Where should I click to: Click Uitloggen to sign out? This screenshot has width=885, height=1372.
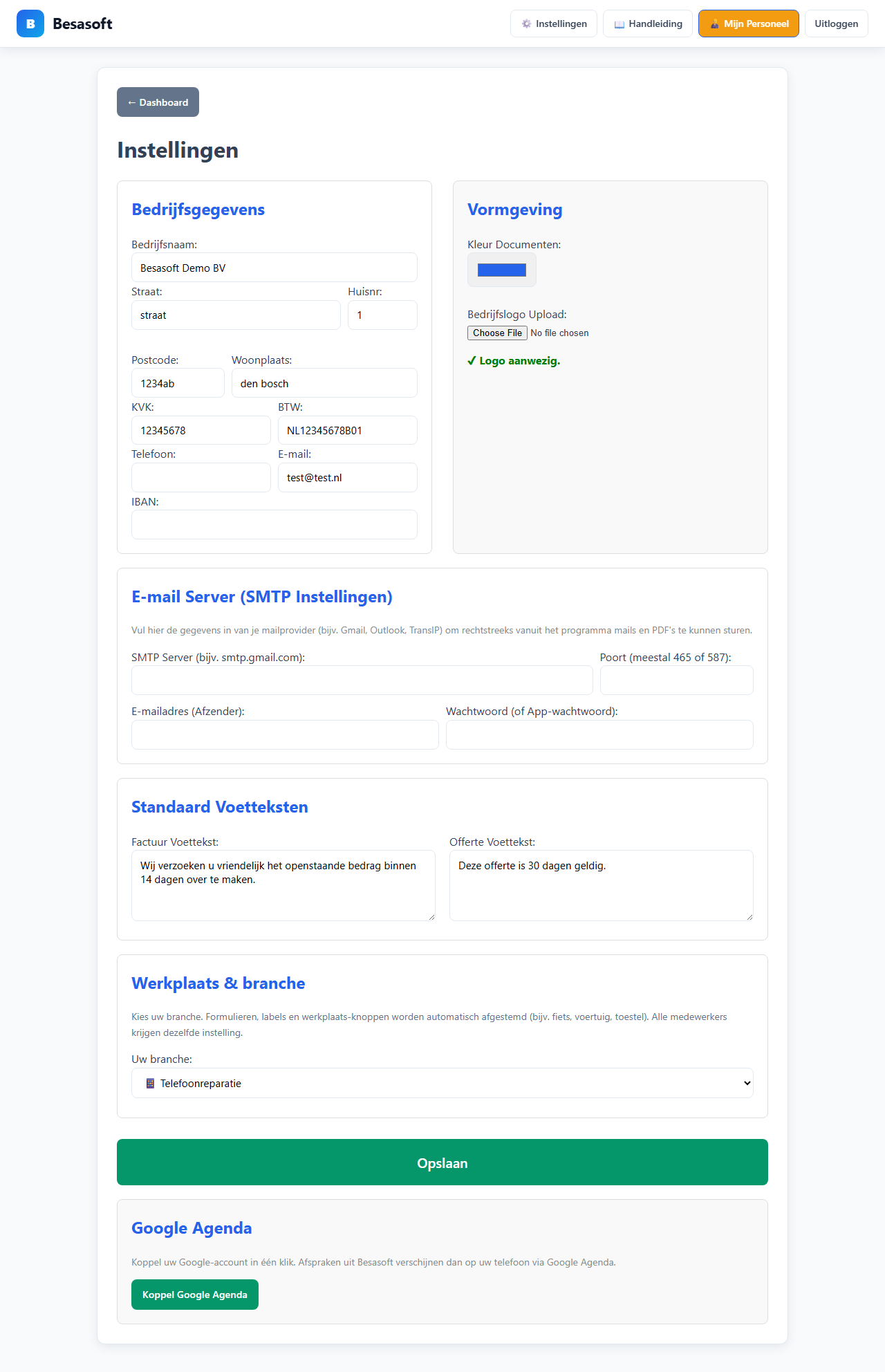[x=837, y=24]
